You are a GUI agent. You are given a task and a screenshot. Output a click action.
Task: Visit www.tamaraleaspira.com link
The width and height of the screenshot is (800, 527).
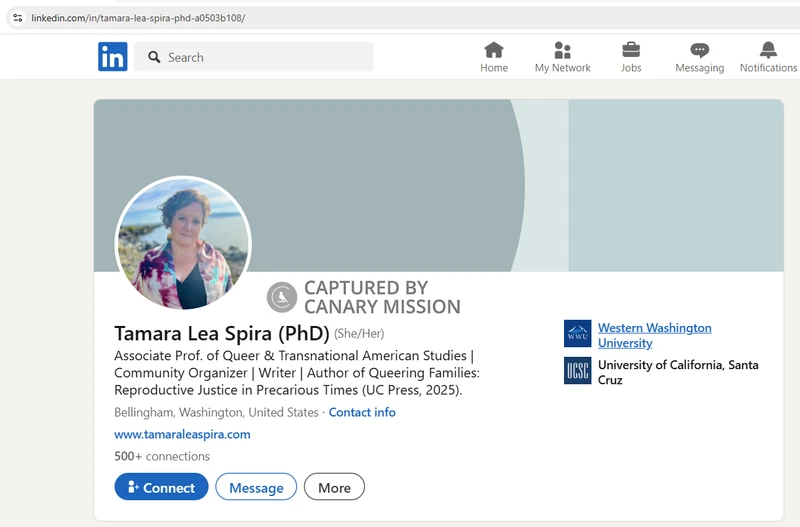tap(182, 434)
